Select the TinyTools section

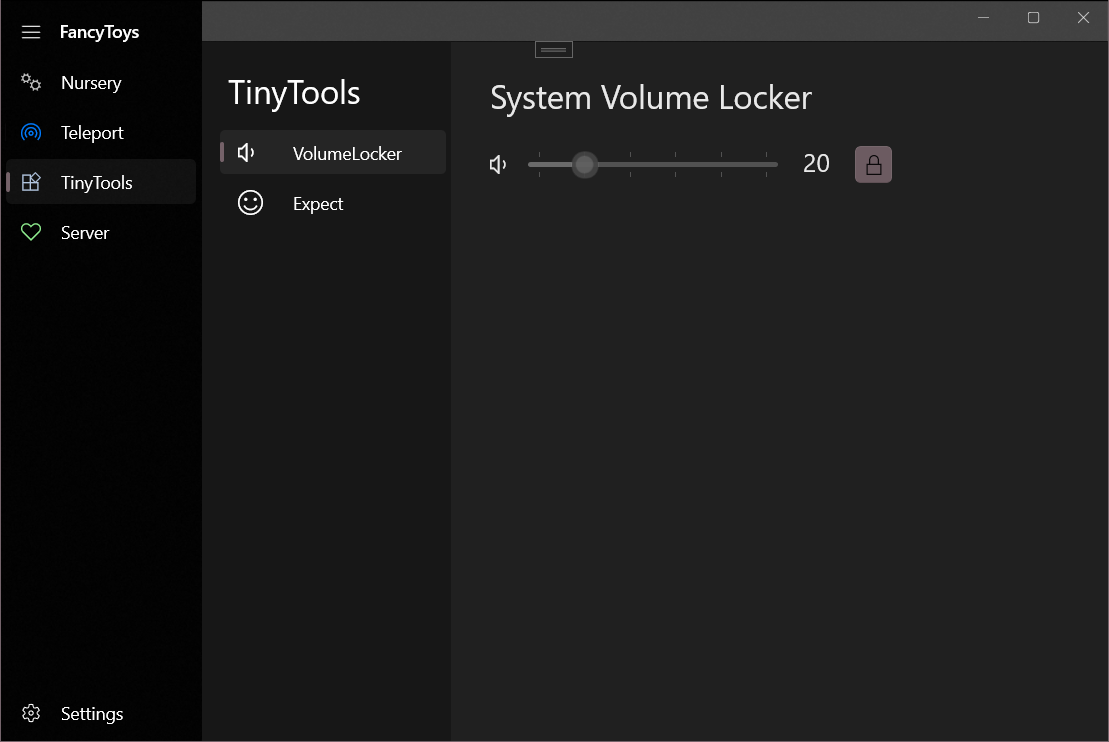(99, 182)
